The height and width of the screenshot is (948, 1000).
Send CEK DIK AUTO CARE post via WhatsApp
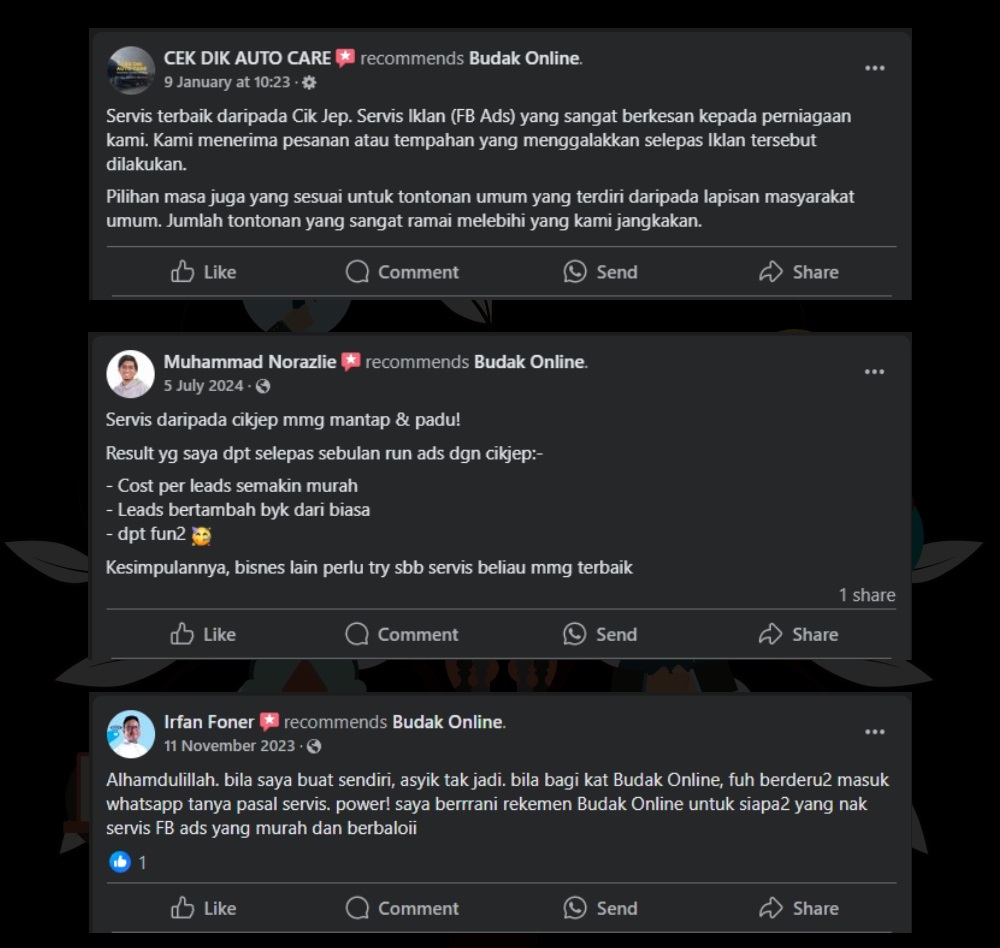[600, 272]
